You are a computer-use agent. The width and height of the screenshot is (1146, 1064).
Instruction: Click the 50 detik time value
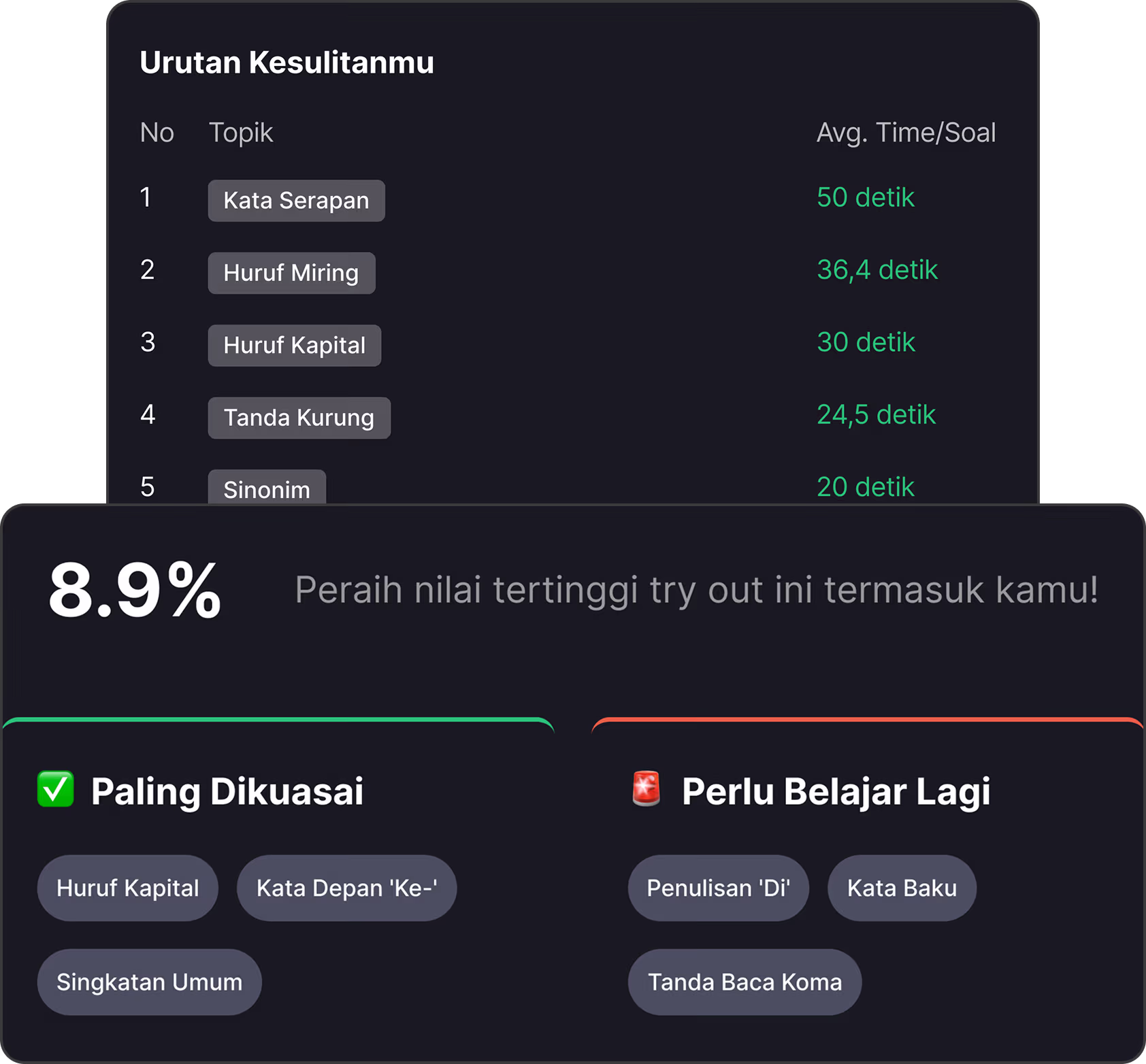click(865, 197)
